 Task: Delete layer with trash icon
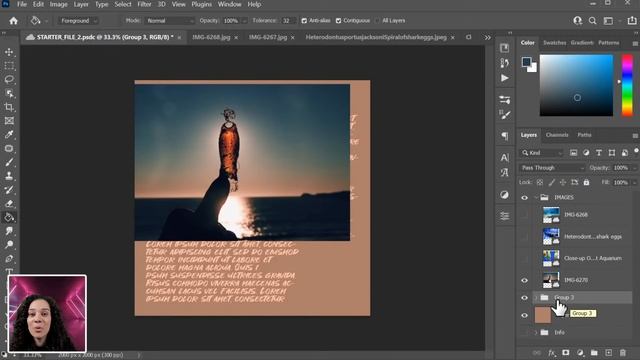[622, 353]
